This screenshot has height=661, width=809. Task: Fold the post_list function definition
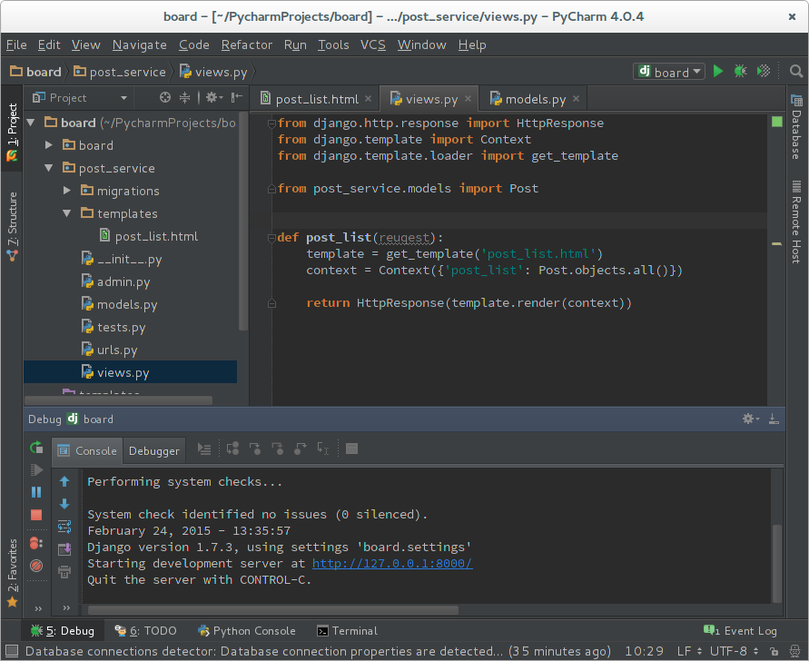[271, 238]
